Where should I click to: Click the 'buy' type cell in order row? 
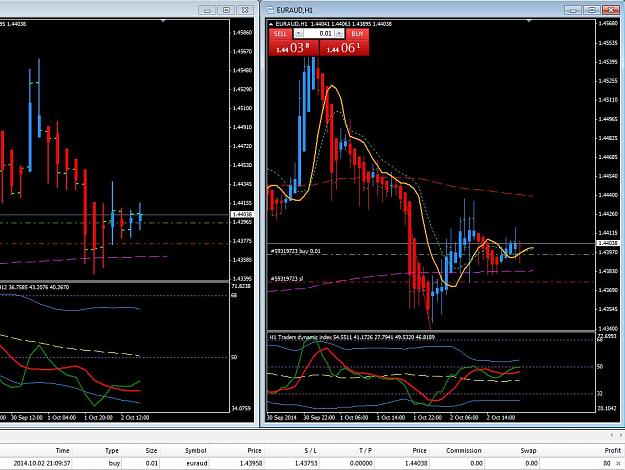pos(114,463)
